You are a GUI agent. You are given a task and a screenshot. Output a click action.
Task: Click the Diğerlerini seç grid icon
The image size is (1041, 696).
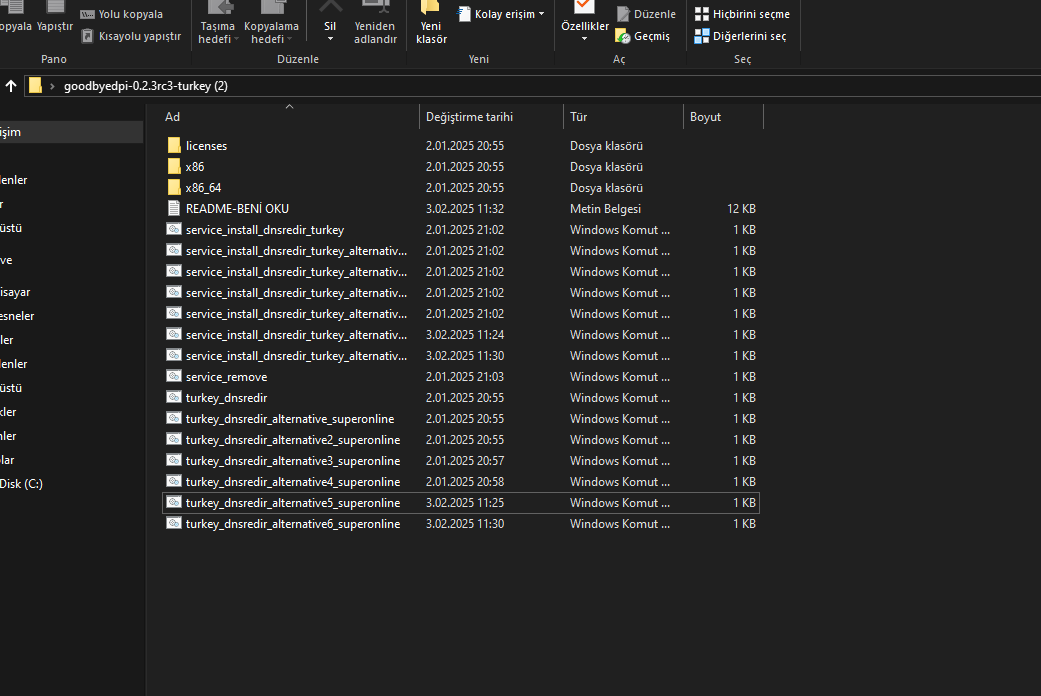click(x=702, y=36)
